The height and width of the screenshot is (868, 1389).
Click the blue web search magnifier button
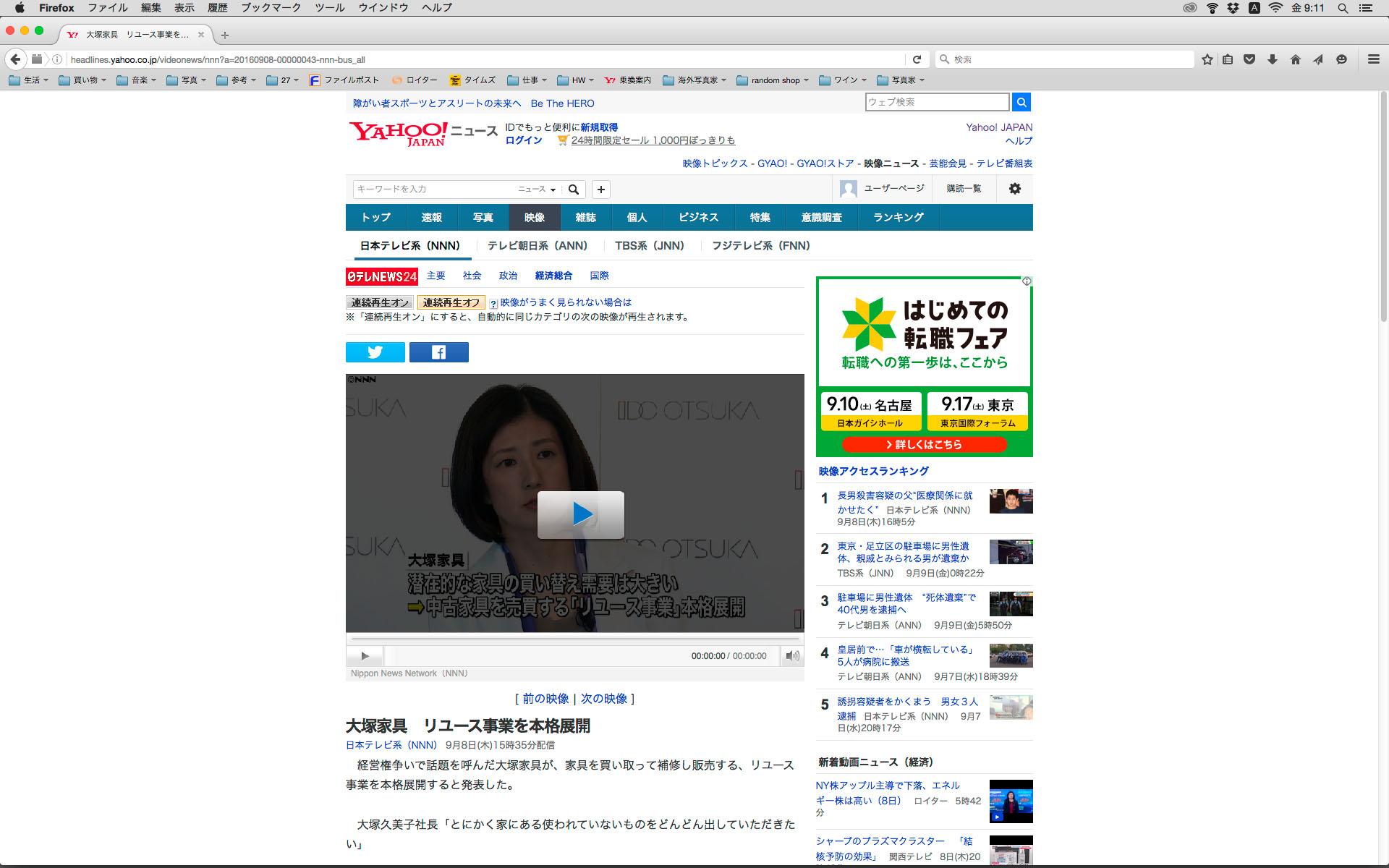tap(1021, 102)
